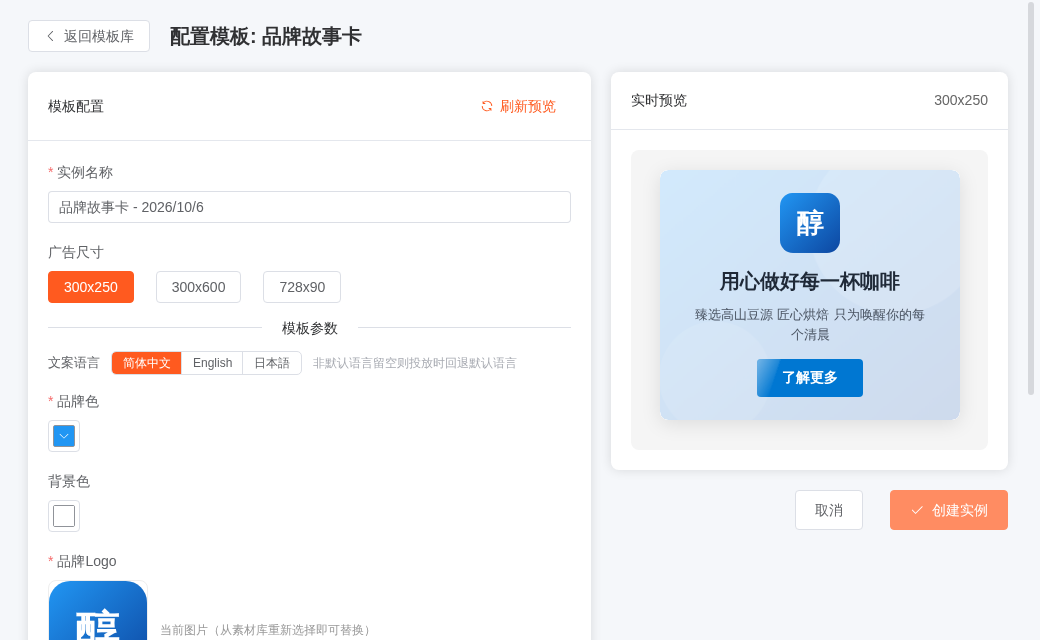The image size is (1040, 640).
Task: Switch copy language to English
Action: coord(212,363)
